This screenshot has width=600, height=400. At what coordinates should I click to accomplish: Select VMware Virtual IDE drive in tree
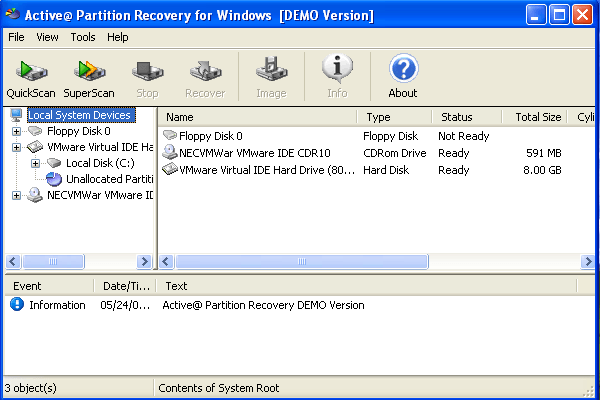[100, 147]
